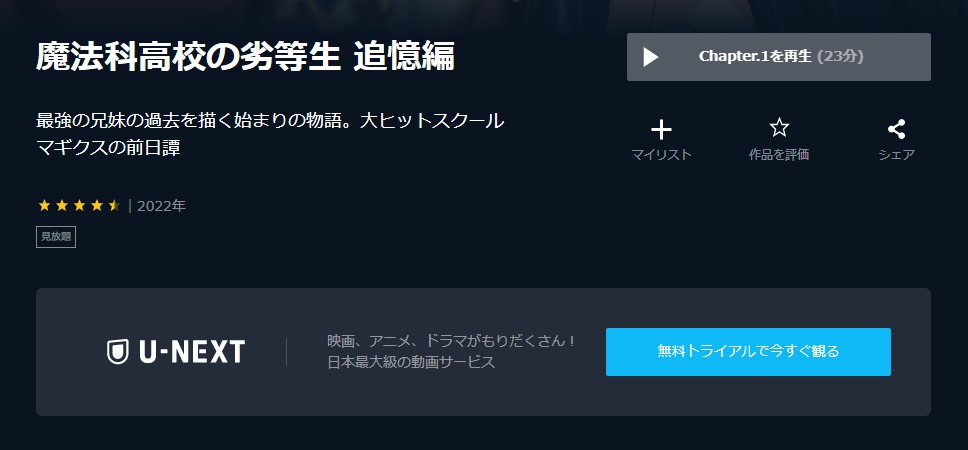Screen dimensions: 968x450
Task: Click the title 魔法科高校の劣等生 追憶編
Action: tap(246, 56)
